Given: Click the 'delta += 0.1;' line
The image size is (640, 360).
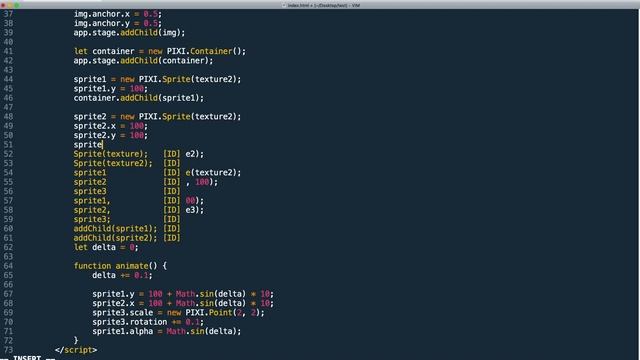Looking at the screenshot, I should tap(122, 275).
